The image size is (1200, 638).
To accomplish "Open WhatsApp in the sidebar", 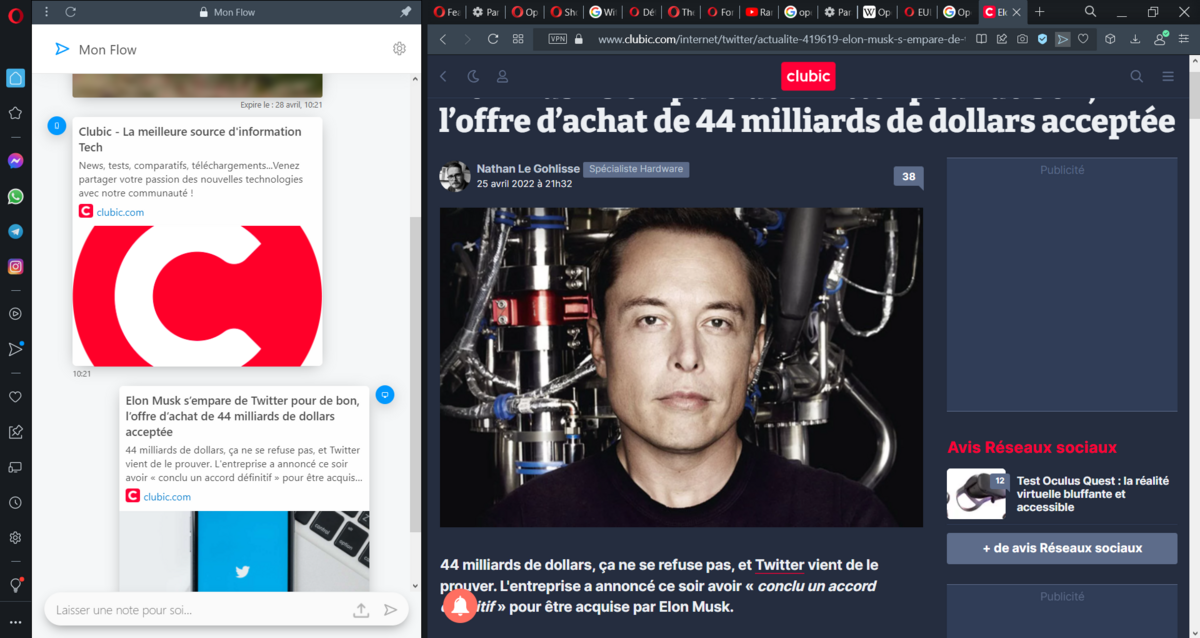I will pos(15,196).
